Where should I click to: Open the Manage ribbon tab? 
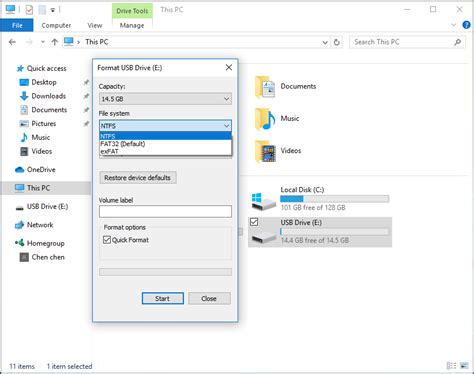(132, 25)
